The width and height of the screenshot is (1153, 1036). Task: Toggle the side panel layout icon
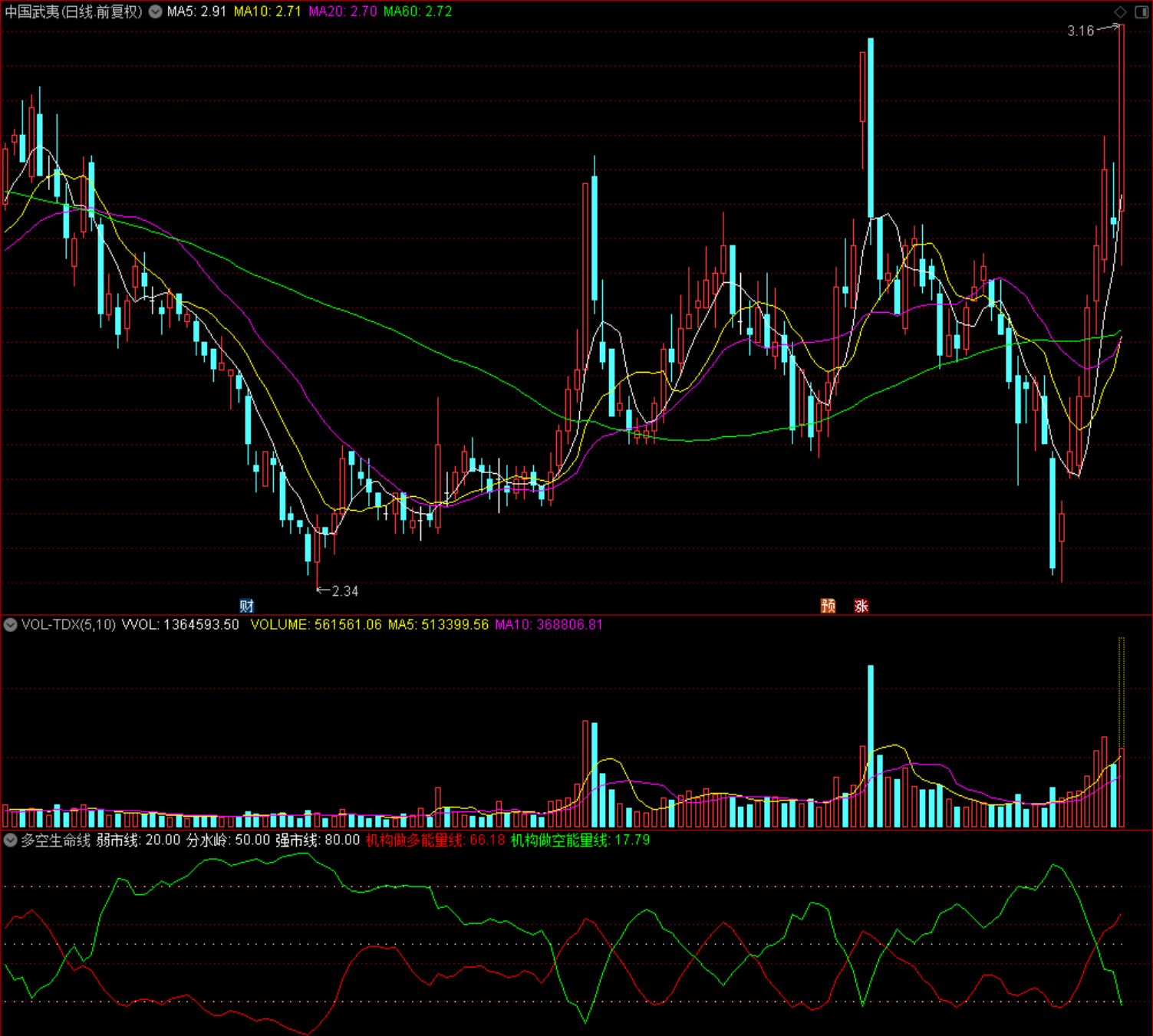[1141, 12]
